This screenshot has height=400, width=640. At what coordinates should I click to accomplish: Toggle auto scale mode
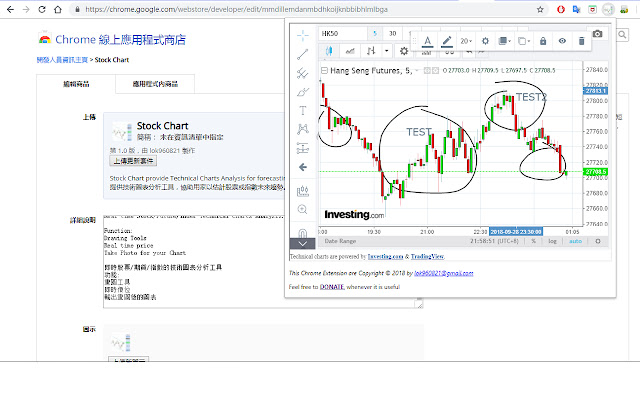pyautogui.click(x=576, y=241)
